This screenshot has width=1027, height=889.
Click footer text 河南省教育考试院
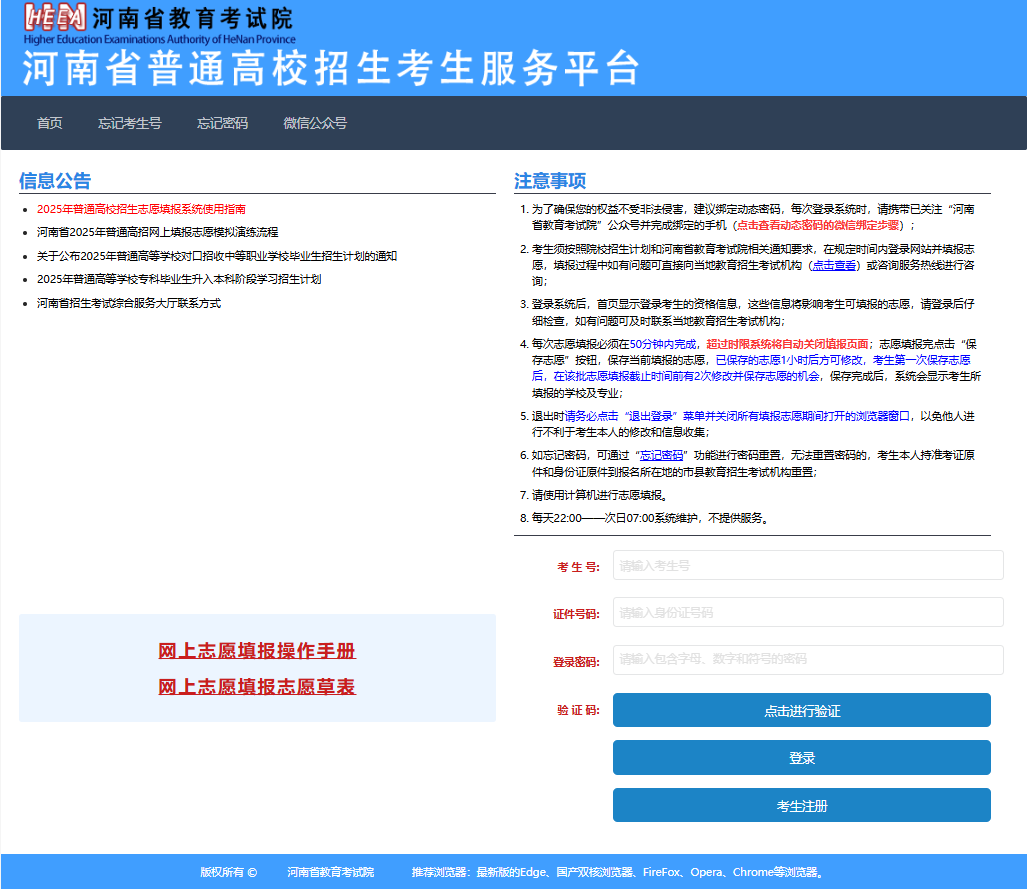tap(330, 872)
